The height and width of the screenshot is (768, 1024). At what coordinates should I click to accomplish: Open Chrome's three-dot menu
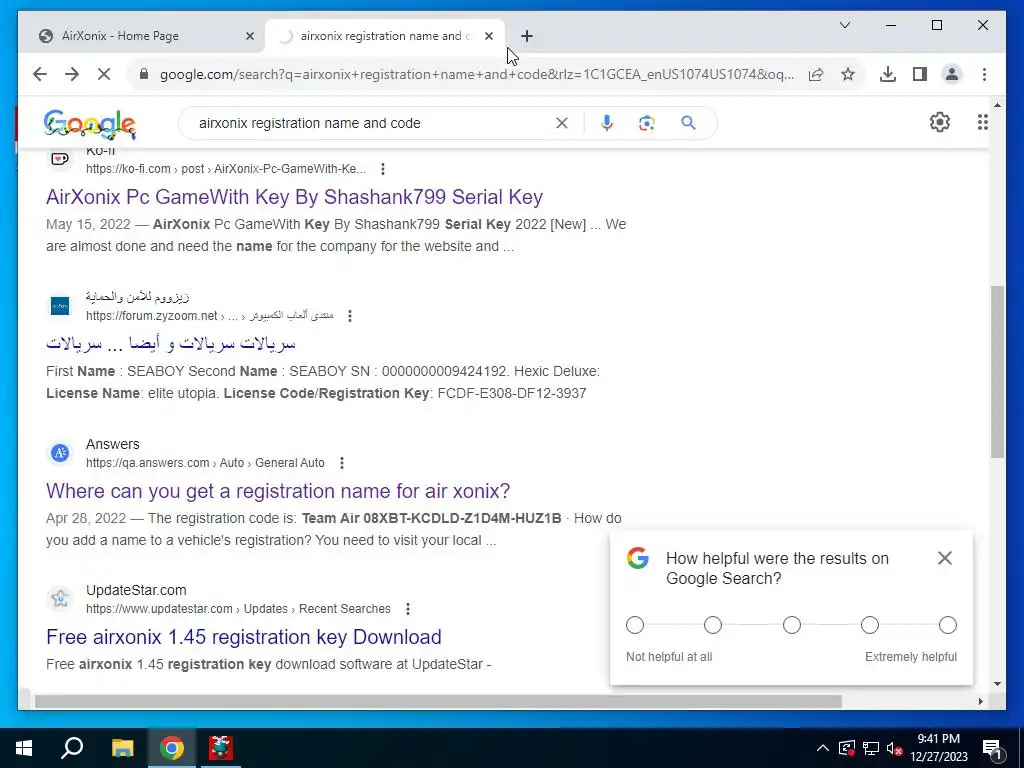(984, 74)
